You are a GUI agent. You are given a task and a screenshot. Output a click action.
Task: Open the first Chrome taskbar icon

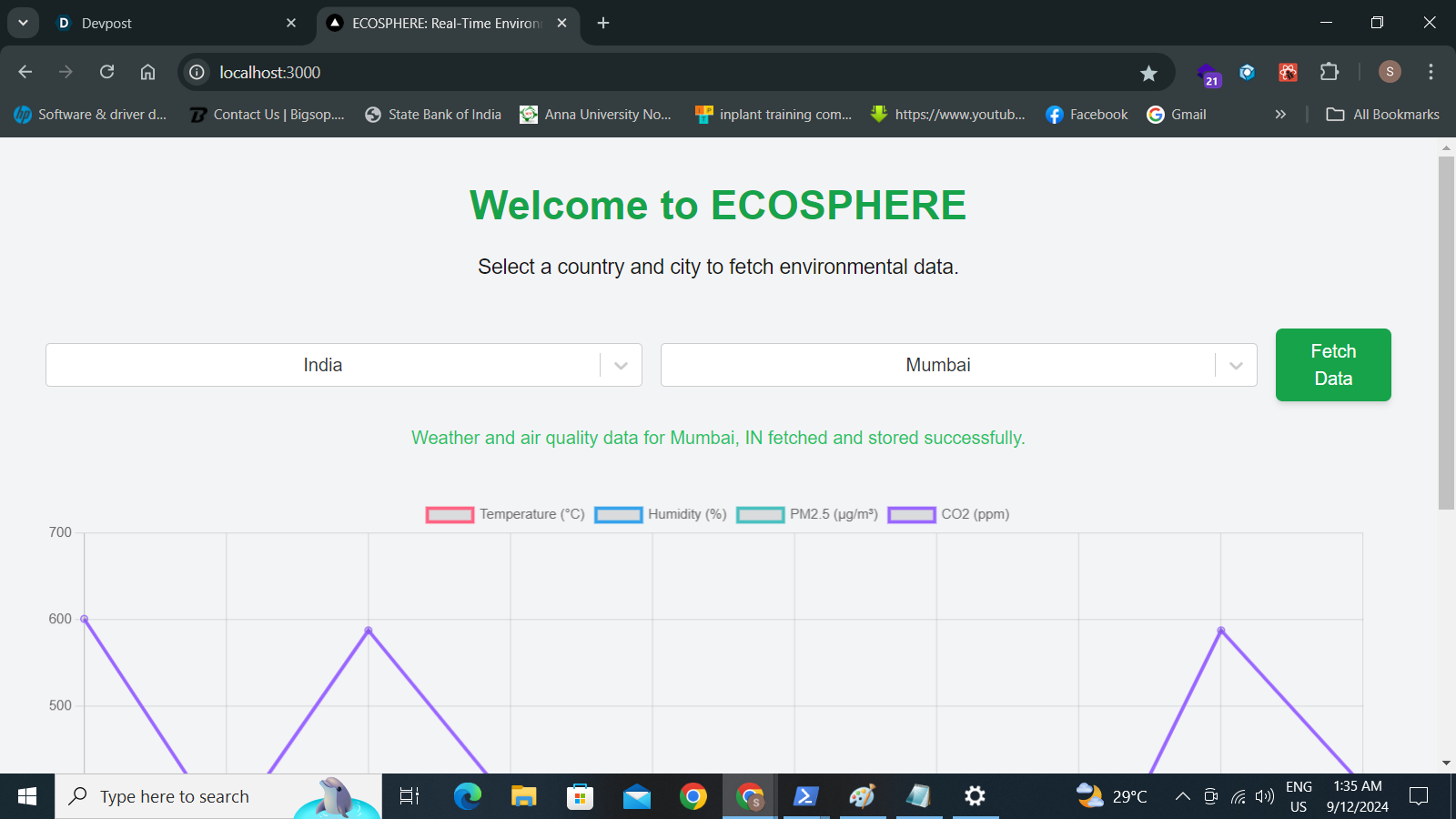[x=693, y=796]
